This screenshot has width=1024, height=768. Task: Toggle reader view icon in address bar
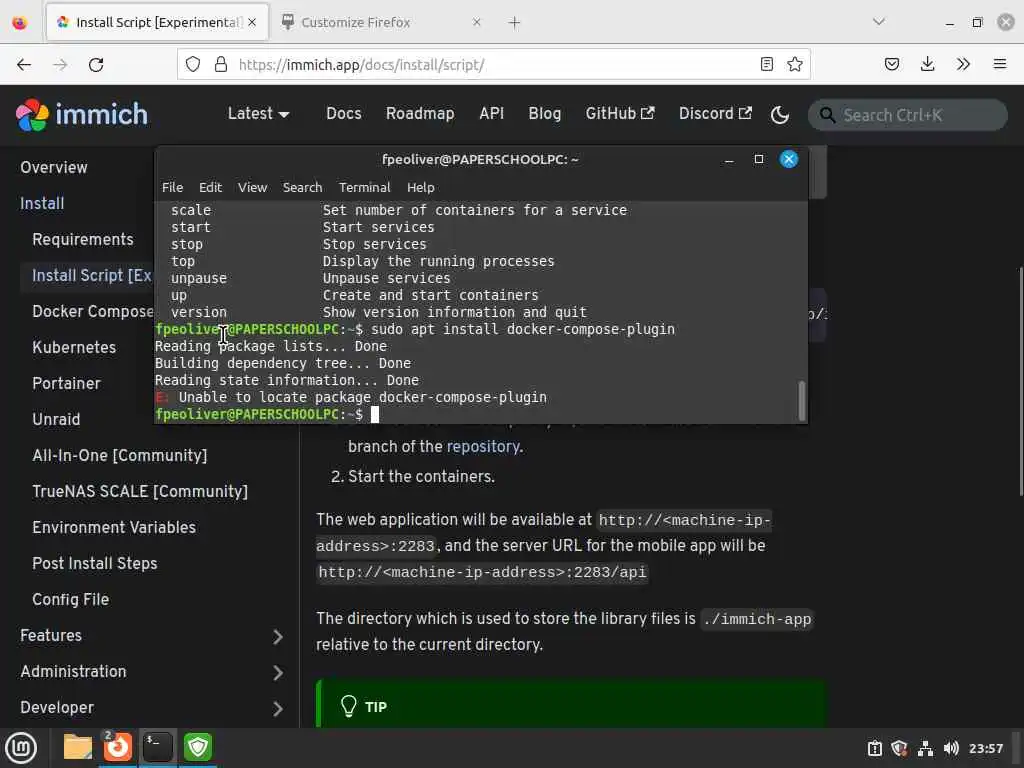point(767,64)
